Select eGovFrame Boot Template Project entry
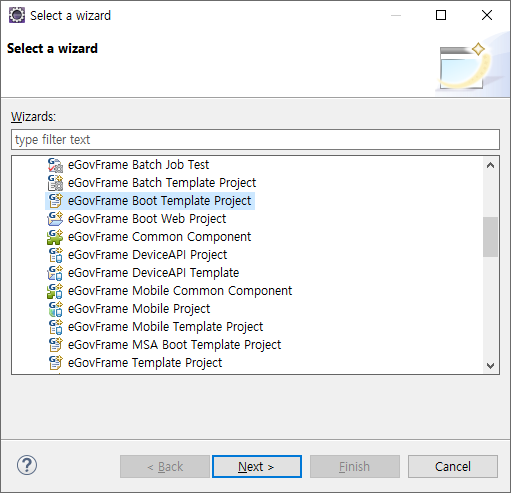This screenshot has width=511, height=493. [150, 201]
